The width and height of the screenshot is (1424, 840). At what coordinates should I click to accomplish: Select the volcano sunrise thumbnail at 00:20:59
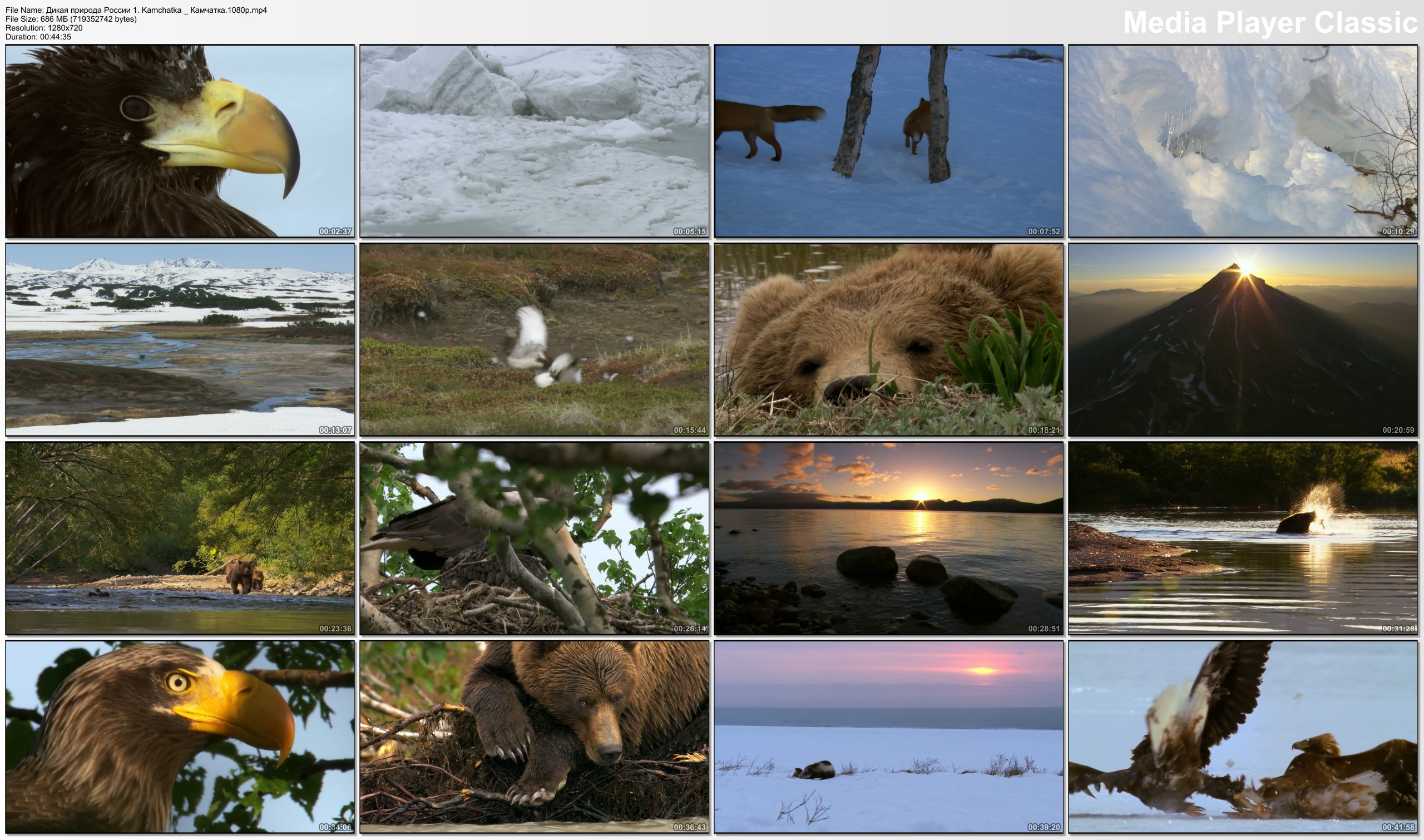(x=1243, y=340)
